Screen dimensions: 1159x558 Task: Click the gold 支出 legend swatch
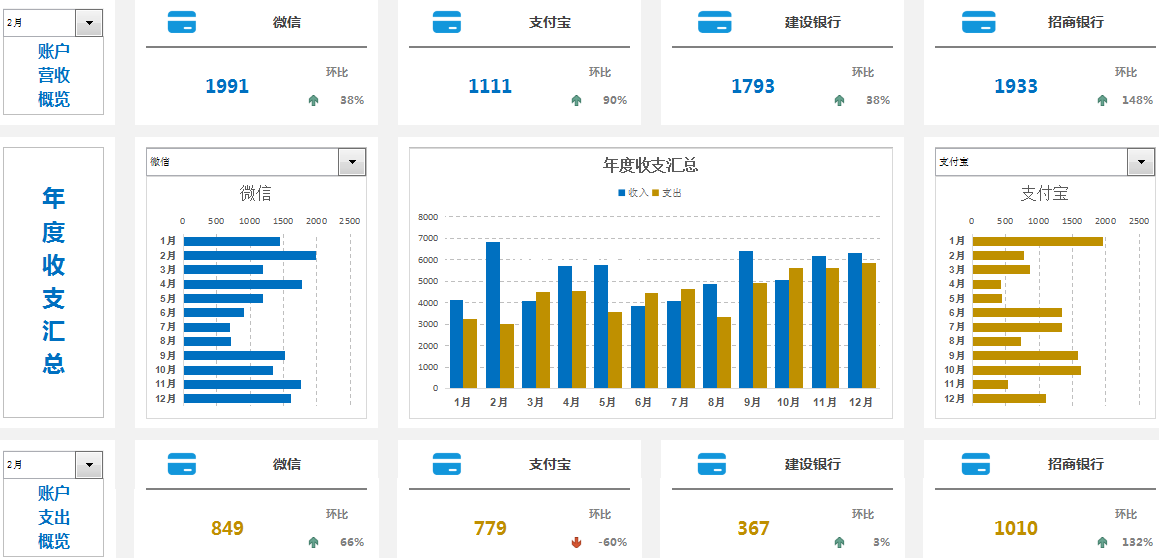656,192
